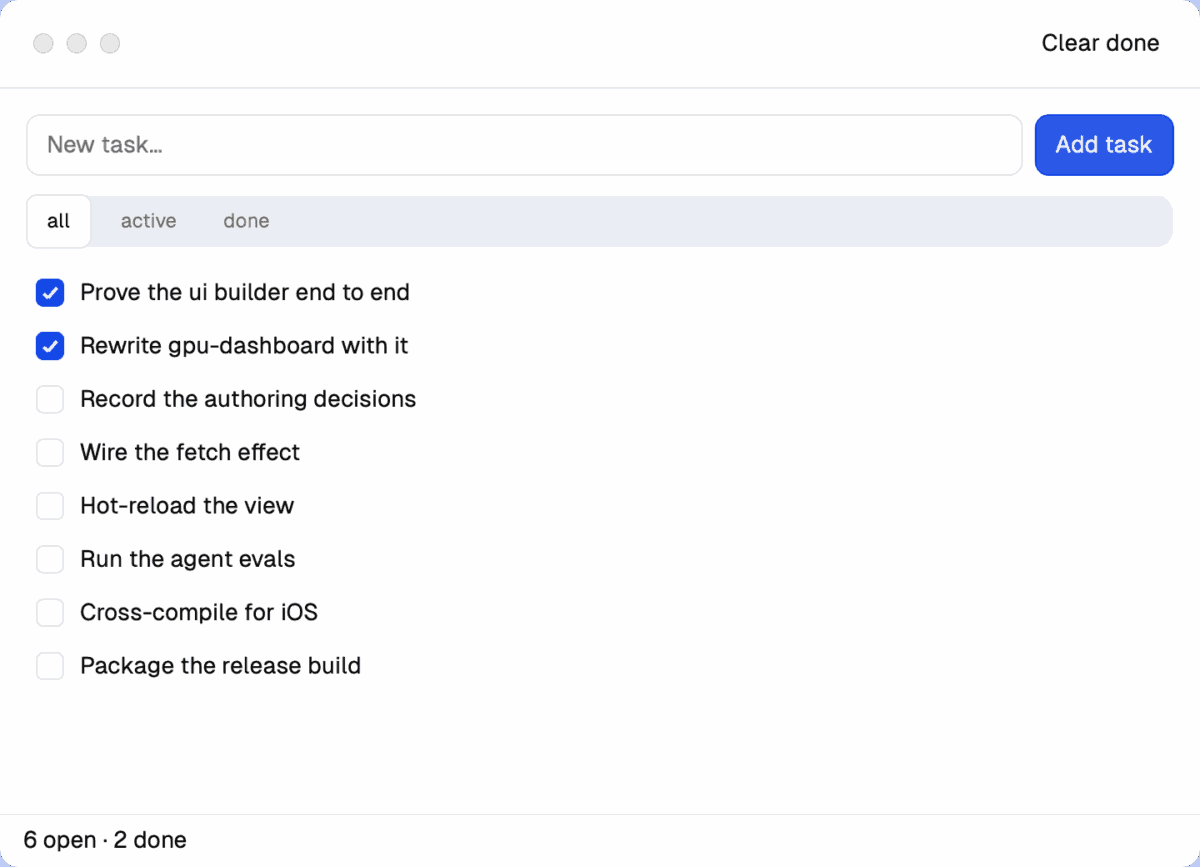Image resolution: width=1200 pixels, height=867 pixels.
Task: Close the window using the first title-bar dot
Action: pyautogui.click(x=43, y=43)
